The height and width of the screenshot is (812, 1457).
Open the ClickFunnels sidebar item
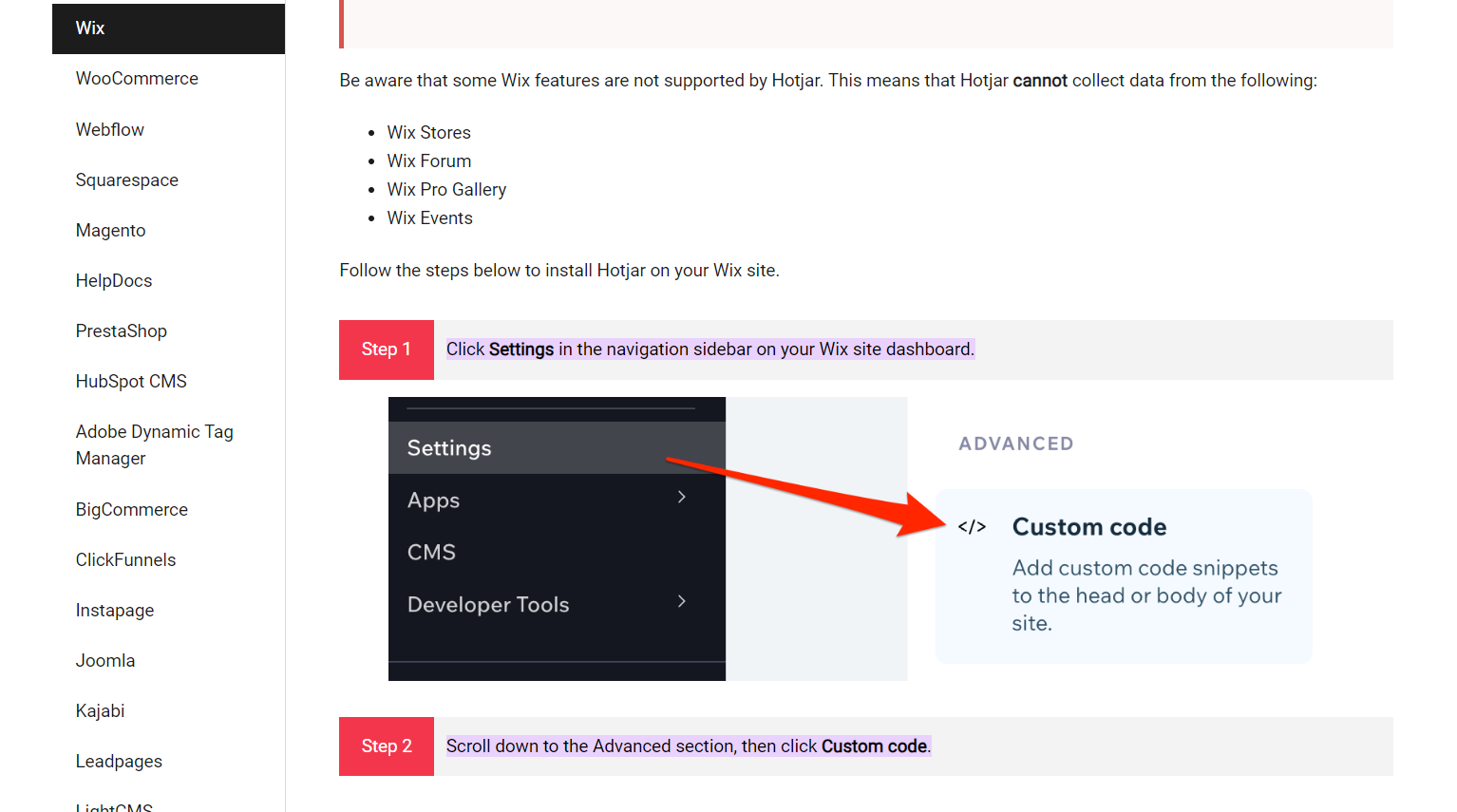coord(125,559)
